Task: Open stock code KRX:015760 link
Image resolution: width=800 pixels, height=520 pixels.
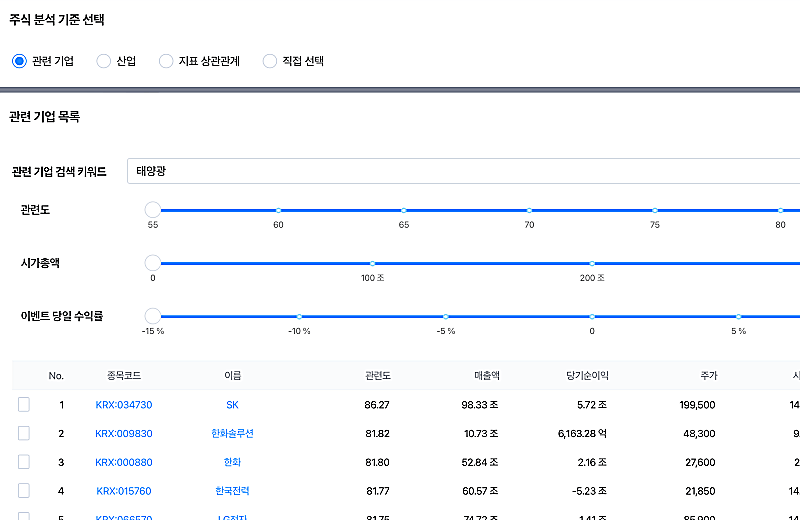Action: point(124,490)
